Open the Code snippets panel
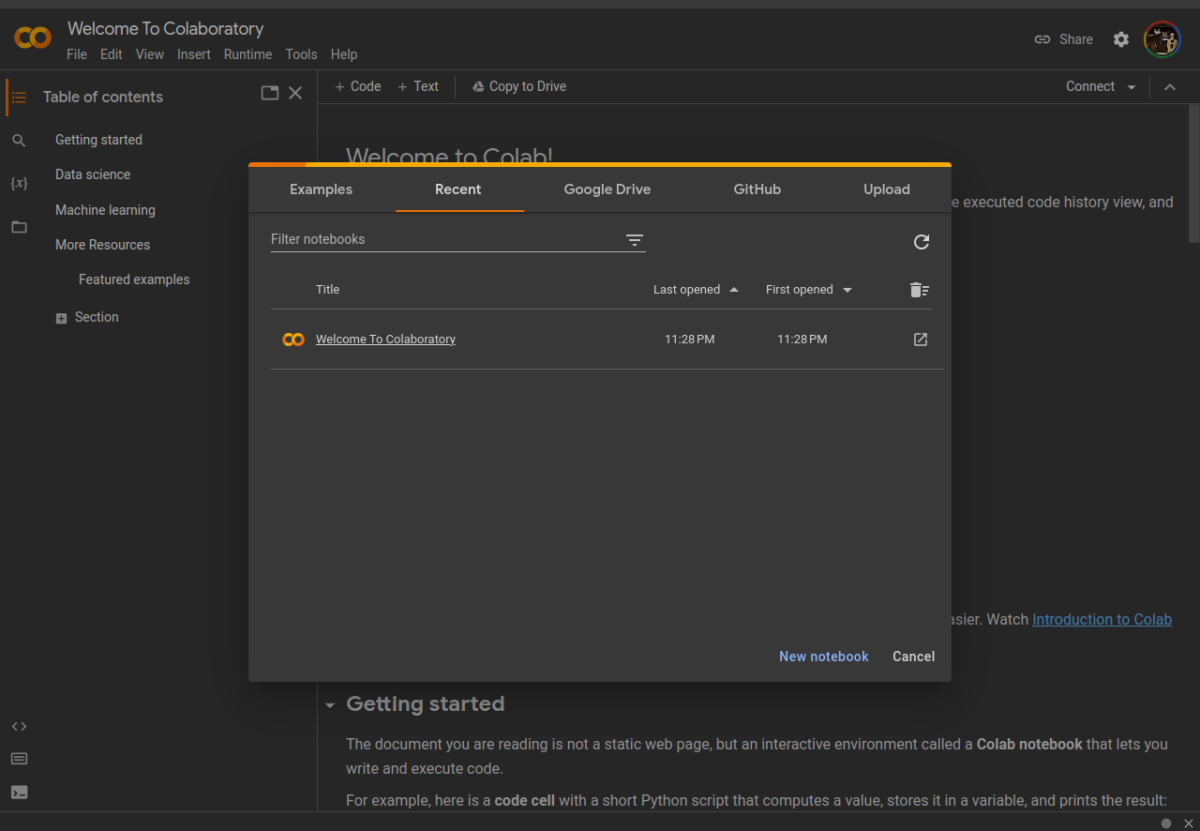 (19, 726)
